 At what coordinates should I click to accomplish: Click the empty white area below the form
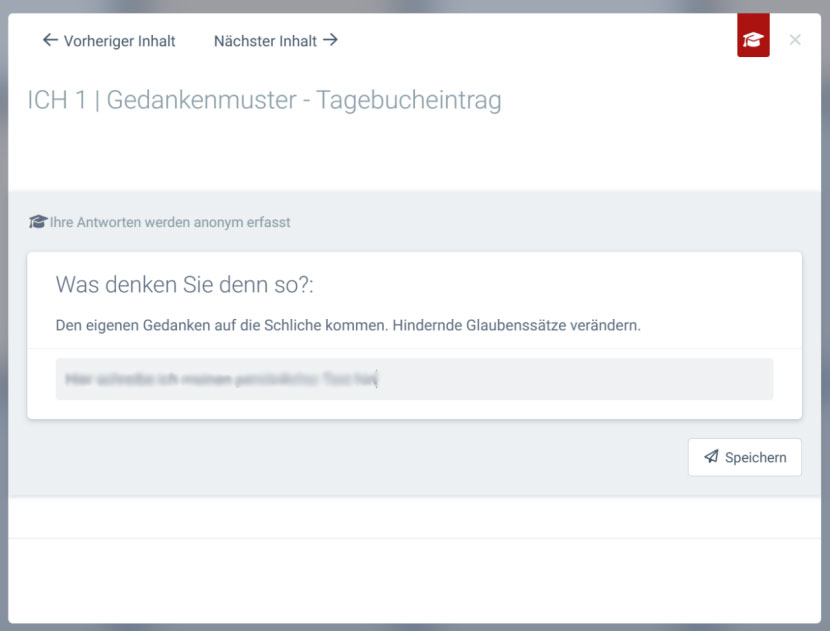pos(414,580)
